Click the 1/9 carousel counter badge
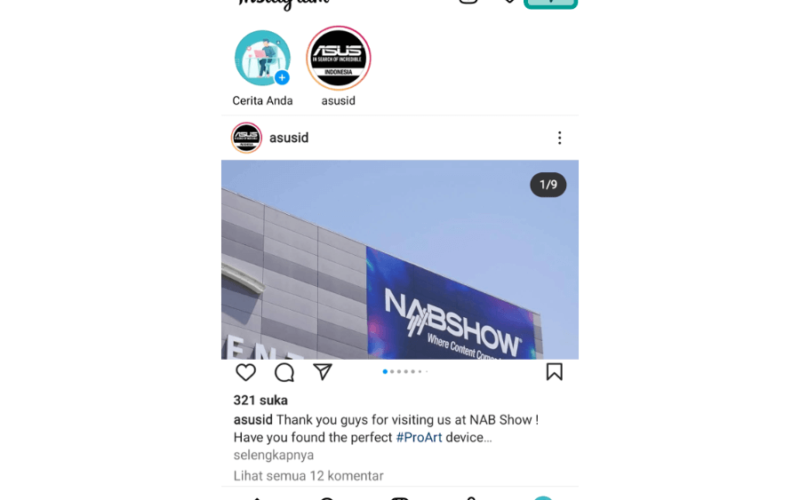Screen dimensions: 800x500 click(x=548, y=185)
